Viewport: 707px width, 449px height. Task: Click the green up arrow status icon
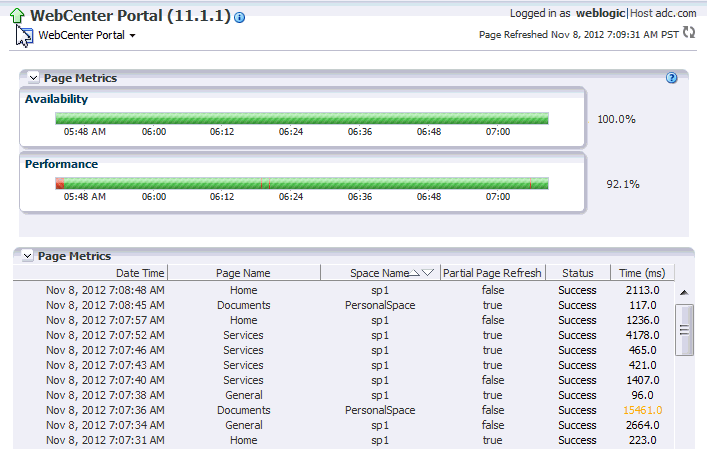(x=17, y=16)
